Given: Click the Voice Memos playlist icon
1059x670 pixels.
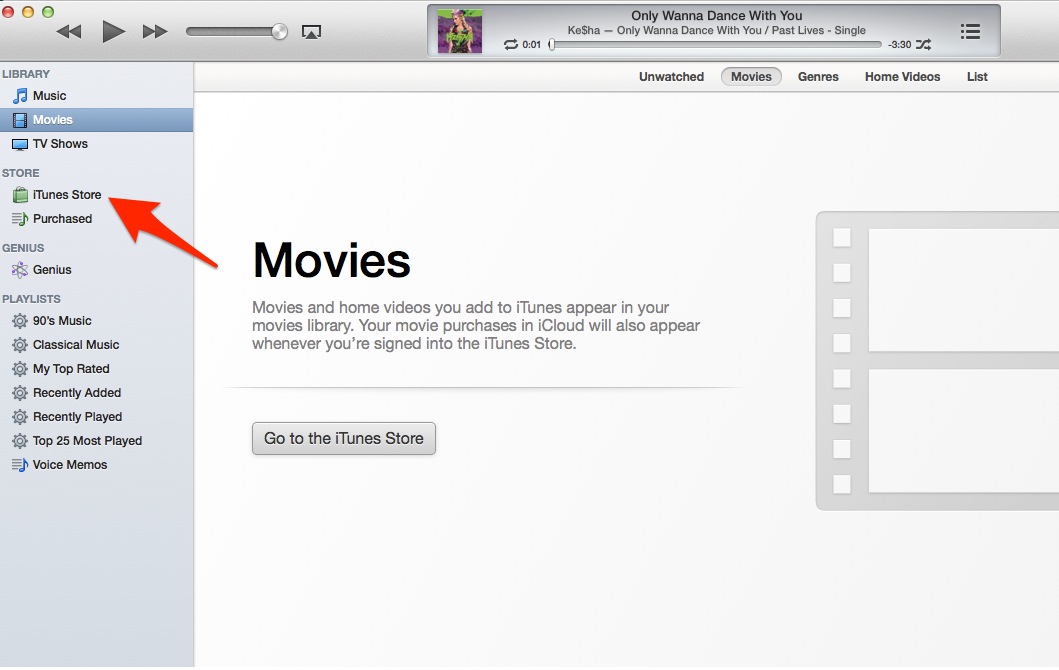Looking at the screenshot, I should [20, 465].
